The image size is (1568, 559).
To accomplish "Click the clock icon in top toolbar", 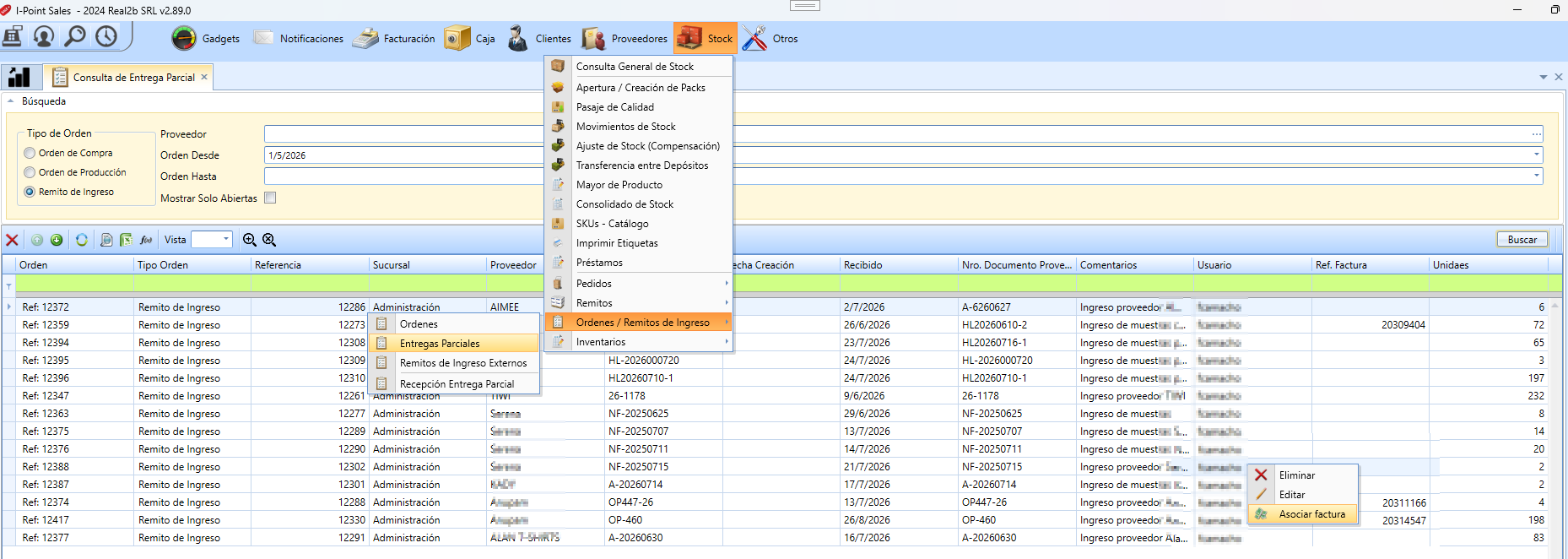I will click(106, 36).
